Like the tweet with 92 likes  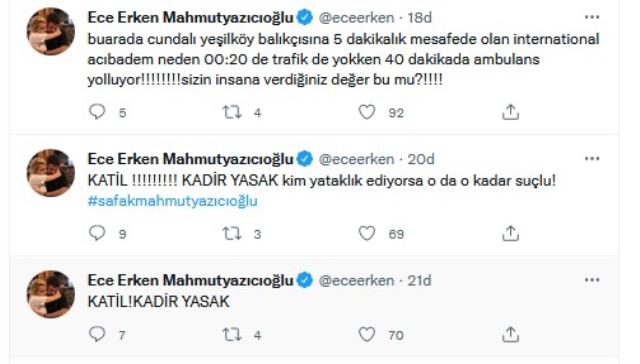coord(367,112)
